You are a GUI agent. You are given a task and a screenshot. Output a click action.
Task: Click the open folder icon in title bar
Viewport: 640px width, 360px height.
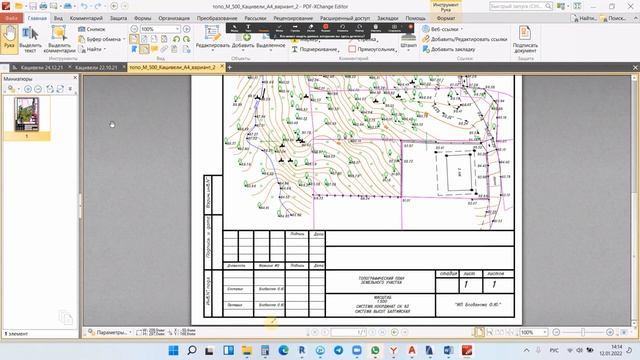(18, 6)
